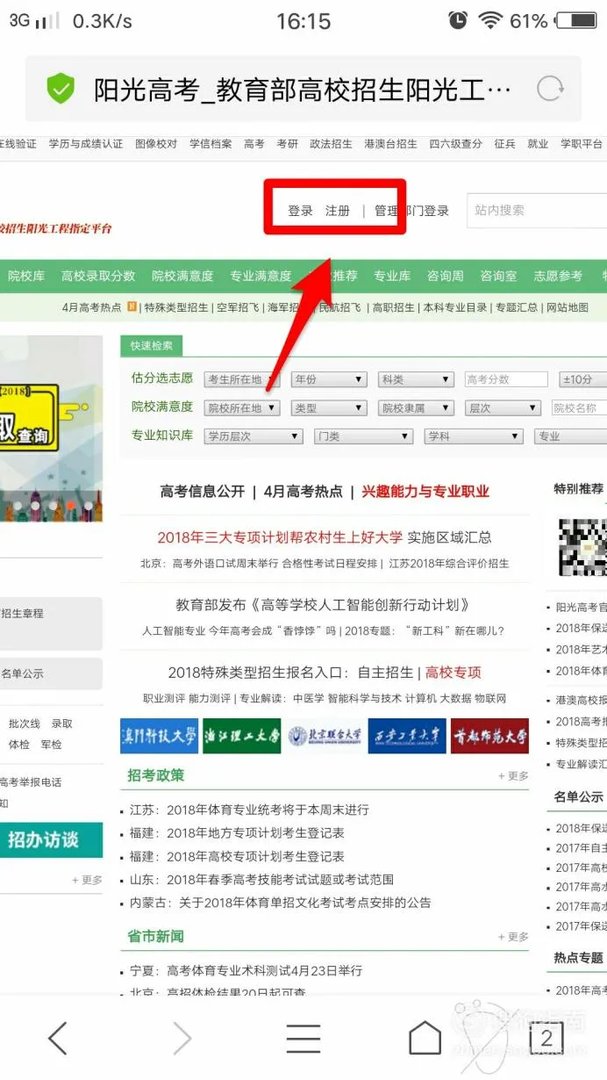Open 学历层次 dropdown
The width and height of the screenshot is (607, 1080).
pos(254,437)
